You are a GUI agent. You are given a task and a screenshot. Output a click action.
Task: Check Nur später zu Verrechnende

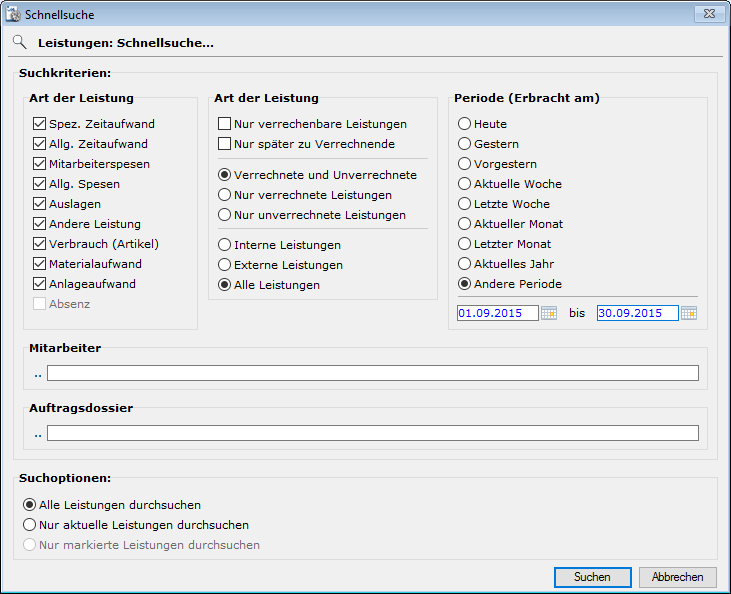click(x=225, y=144)
